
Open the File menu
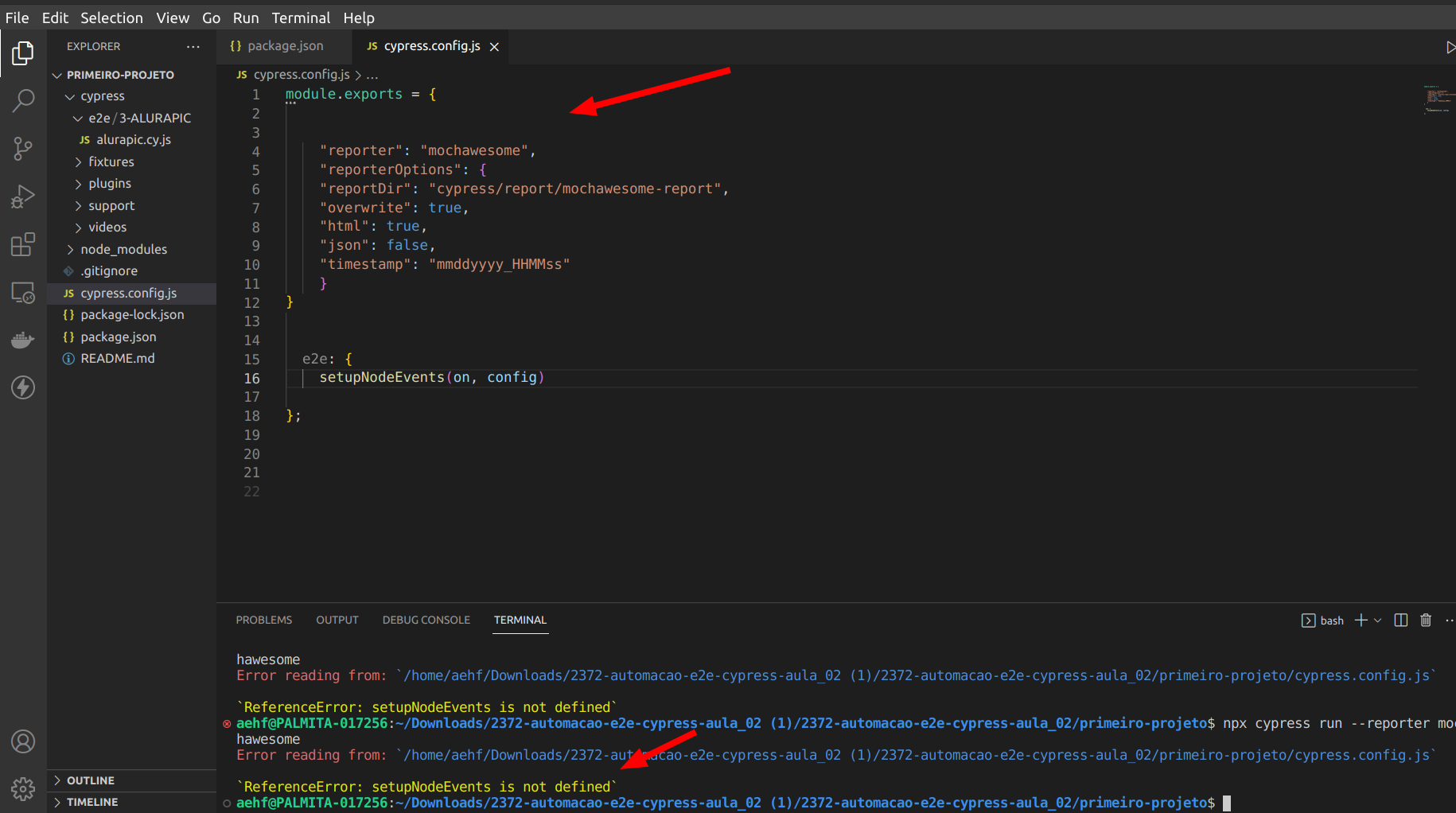pos(17,18)
